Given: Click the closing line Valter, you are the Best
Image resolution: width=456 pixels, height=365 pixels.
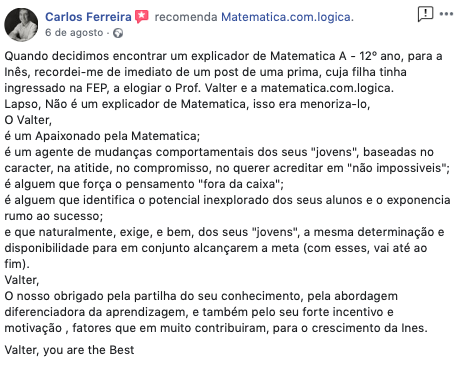Looking at the screenshot, I should [69, 350].
